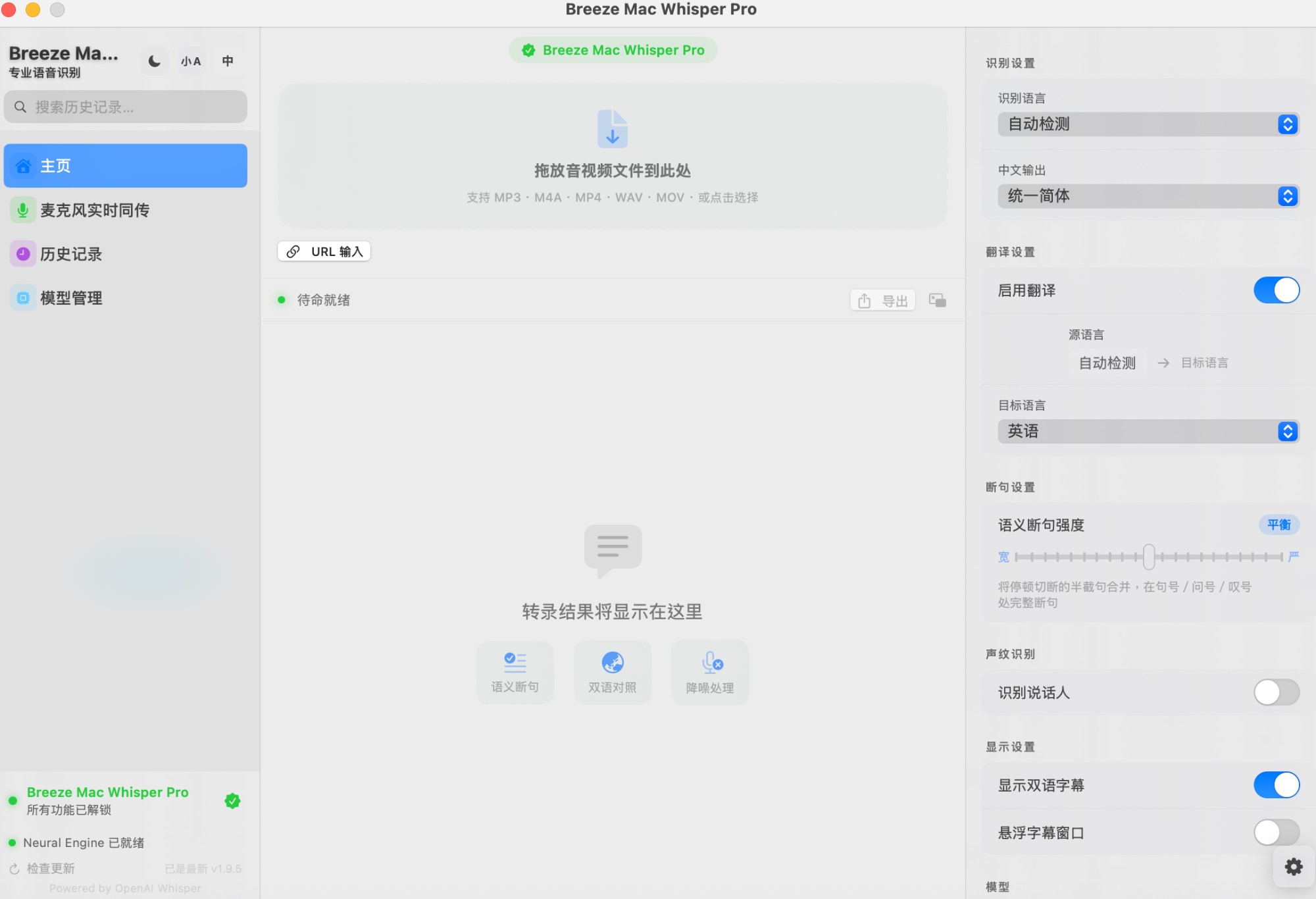The width and height of the screenshot is (1316, 899).
Task: Click the speech bubble transcript placeholder icon
Action: tap(613, 550)
